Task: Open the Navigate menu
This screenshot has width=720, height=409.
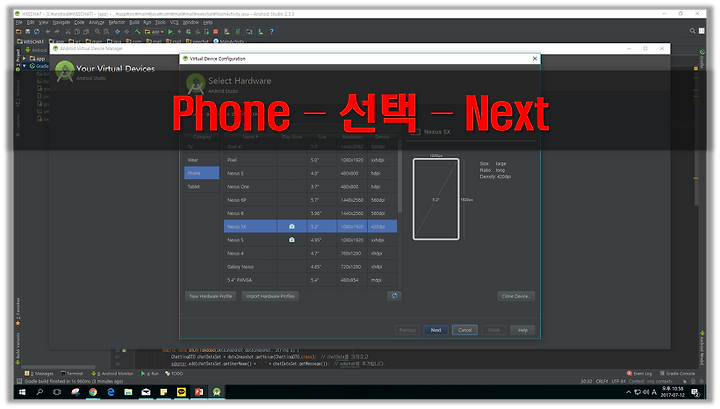Action: [61, 22]
